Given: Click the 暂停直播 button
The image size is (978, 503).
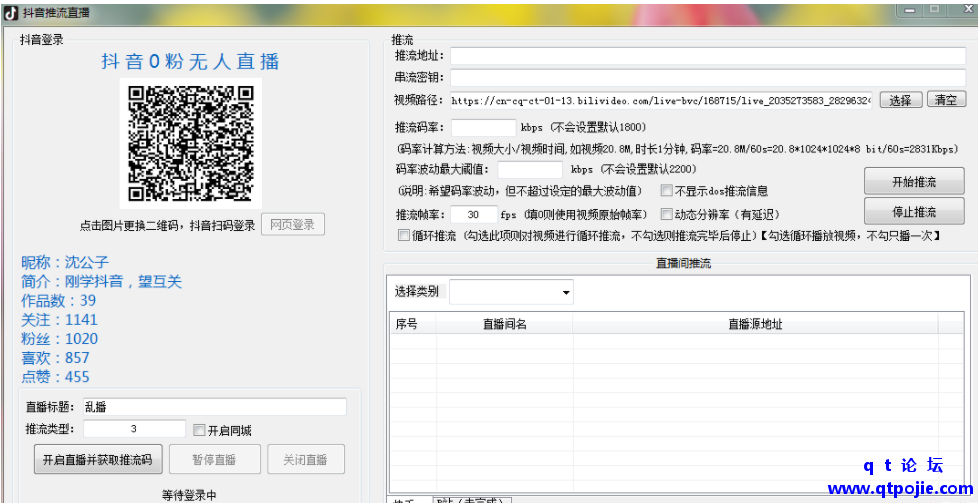Looking at the screenshot, I should [x=215, y=459].
